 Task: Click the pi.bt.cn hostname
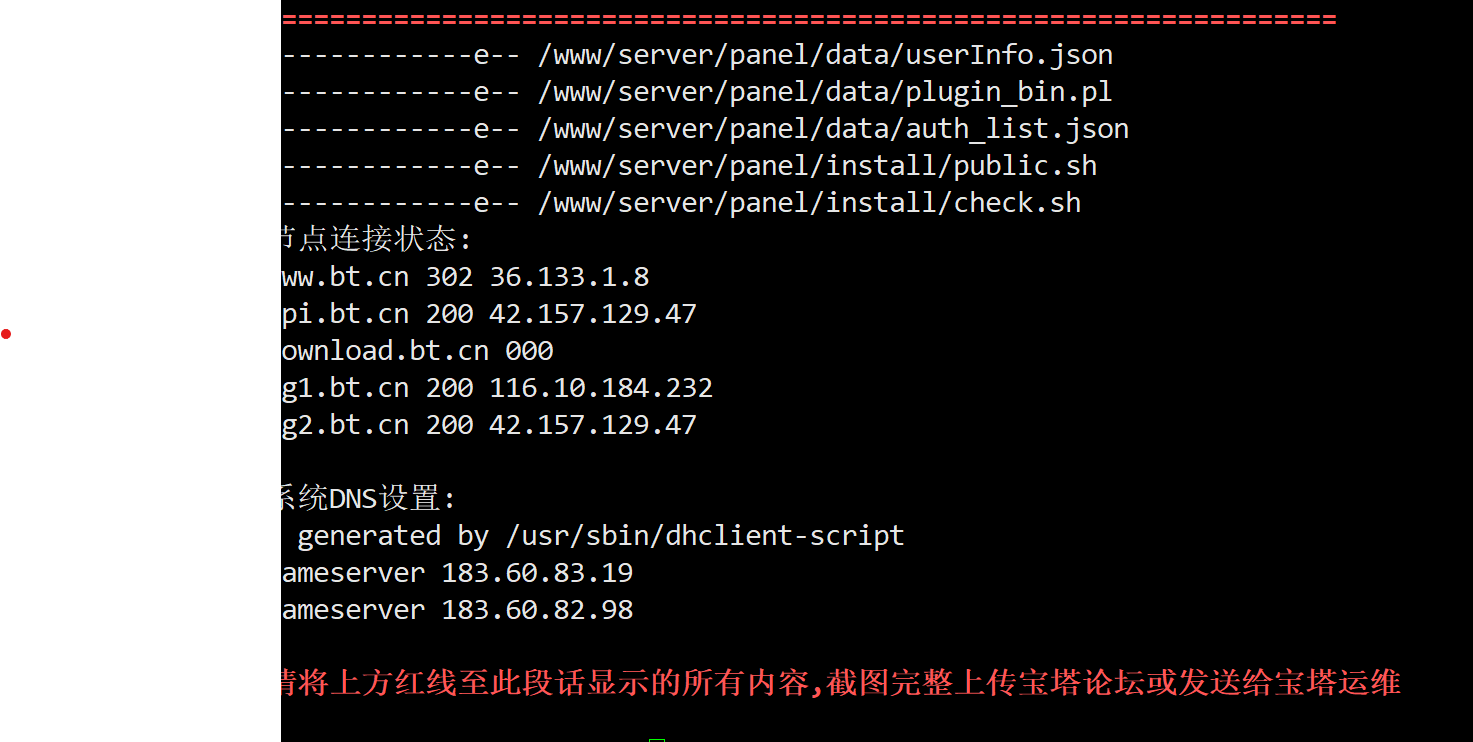[345, 314]
